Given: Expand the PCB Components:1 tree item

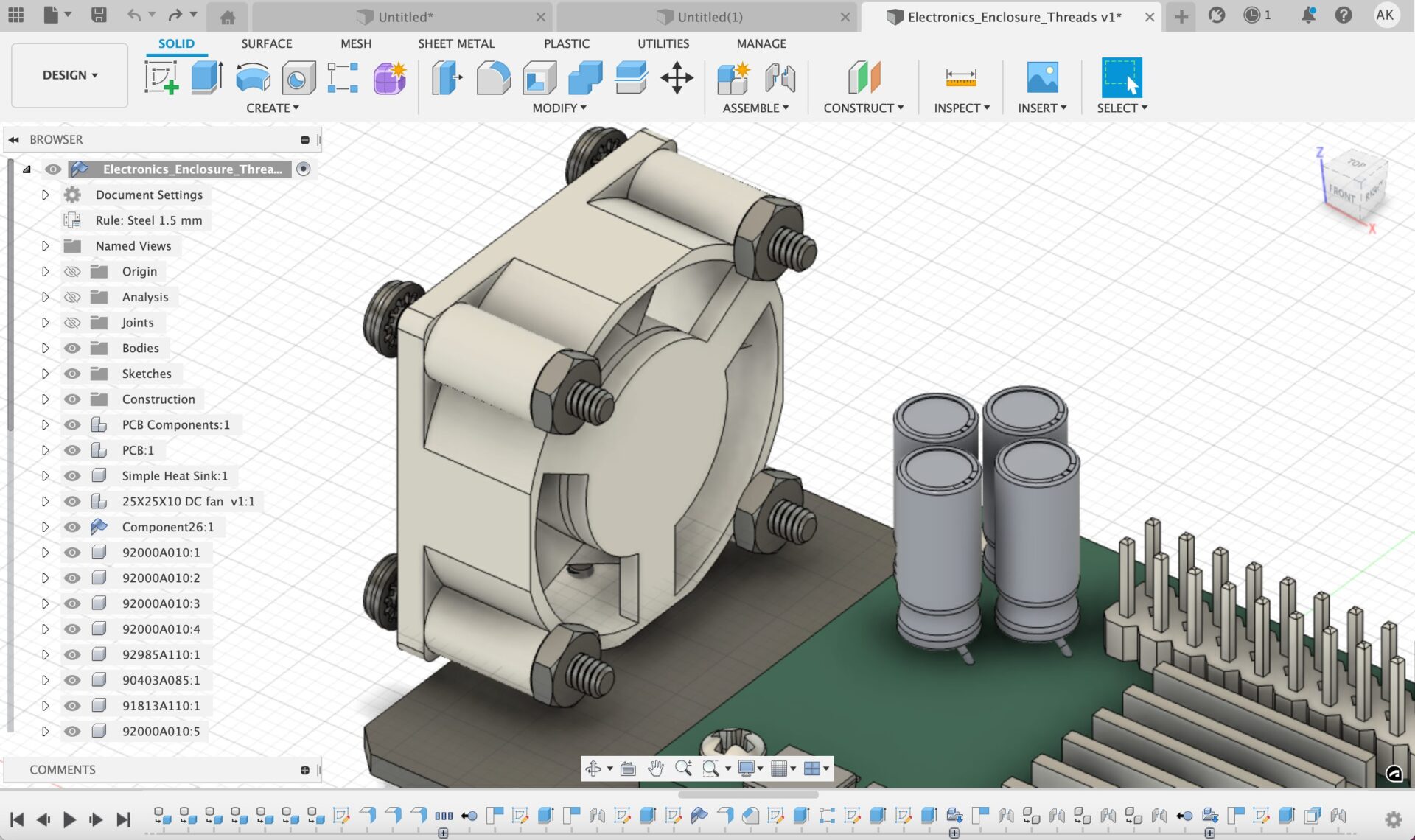Looking at the screenshot, I should coord(45,425).
